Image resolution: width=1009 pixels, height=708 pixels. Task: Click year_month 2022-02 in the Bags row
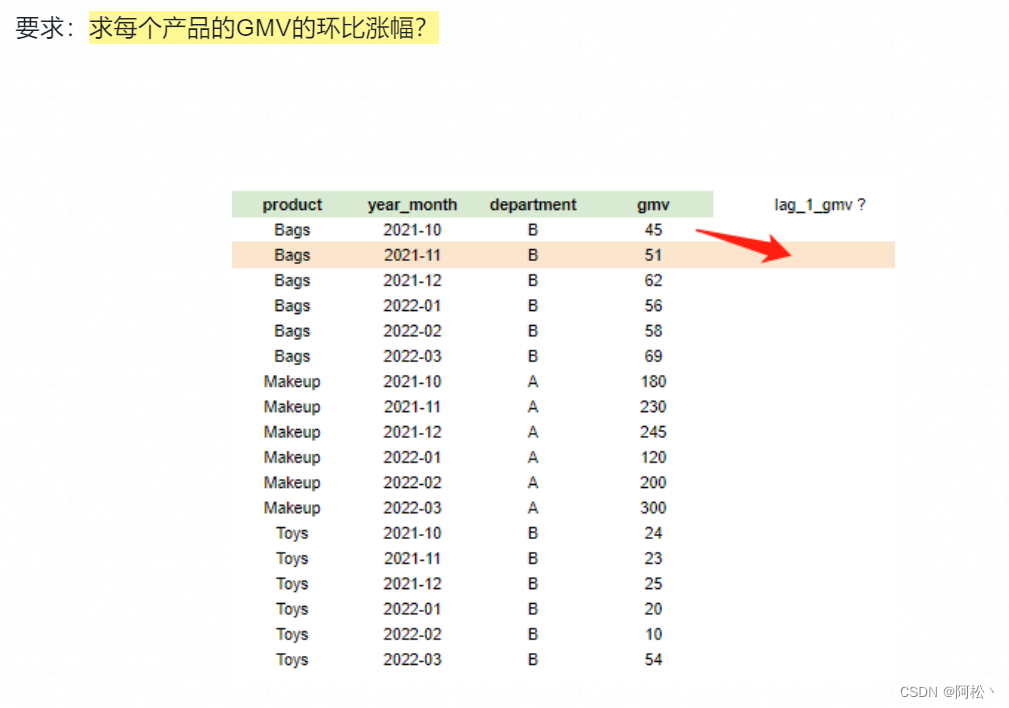(412, 331)
